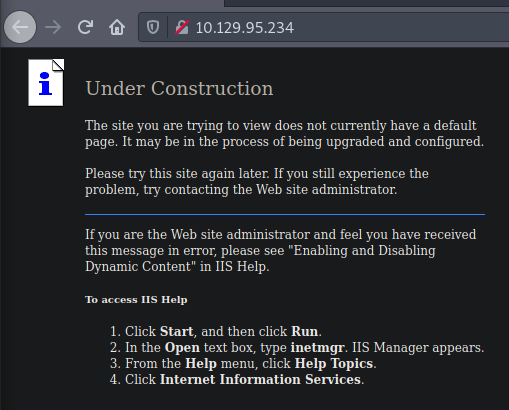Screen dimensions: 509x410
Task: Click the first paragraph about default page
Action: click(x=284, y=133)
